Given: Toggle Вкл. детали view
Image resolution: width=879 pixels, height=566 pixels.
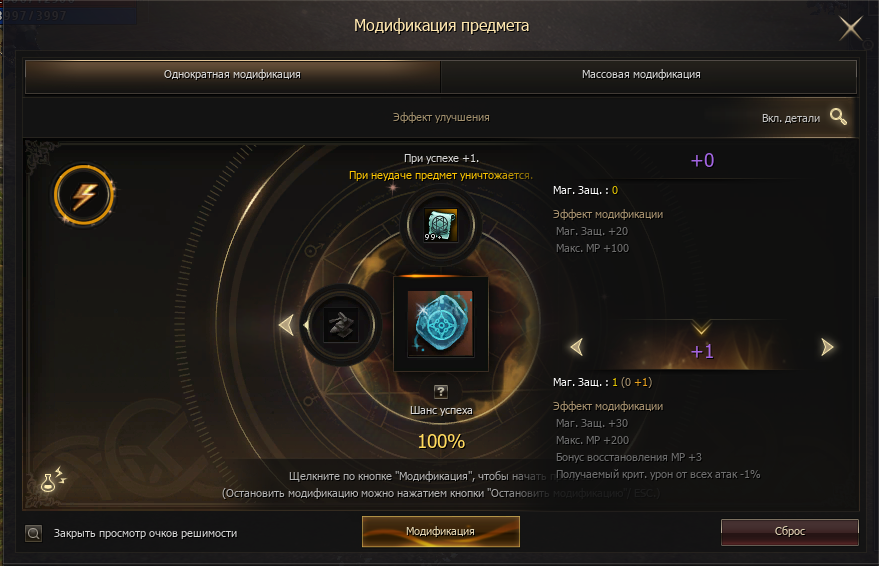Looking at the screenshot, I should tap(790, 118).
